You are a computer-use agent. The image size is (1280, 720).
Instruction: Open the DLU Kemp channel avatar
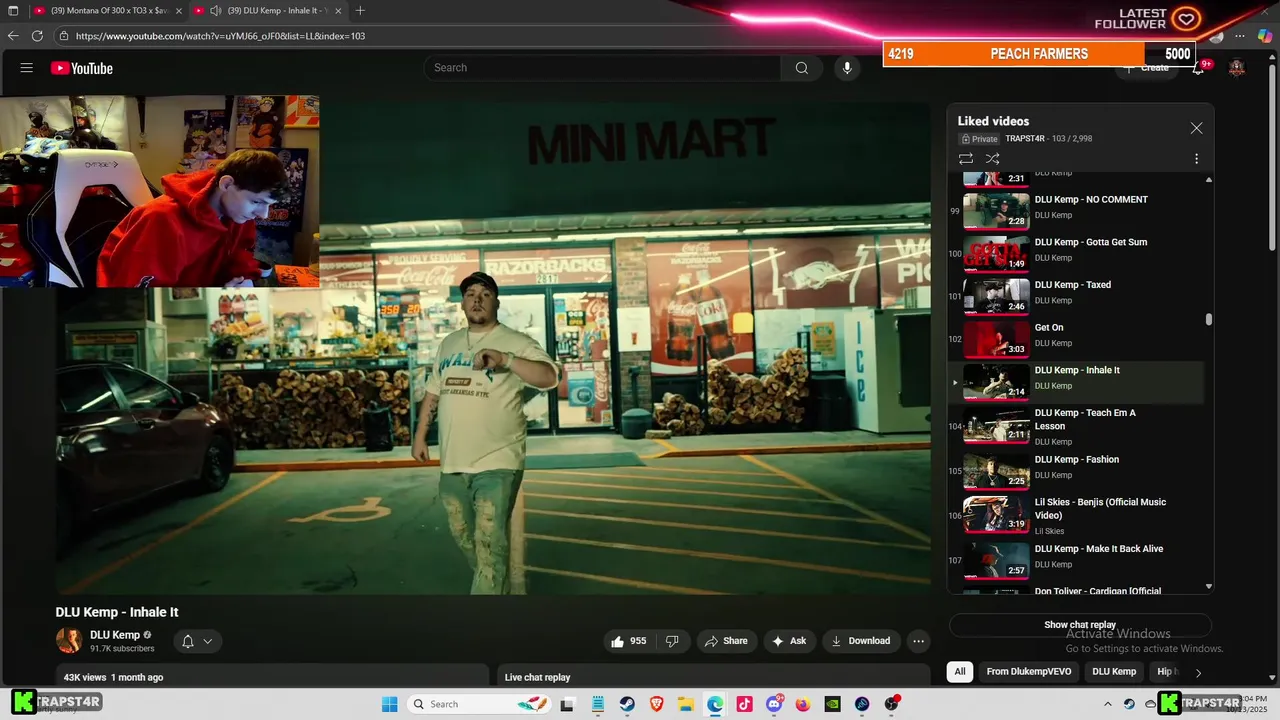[69, 641]
